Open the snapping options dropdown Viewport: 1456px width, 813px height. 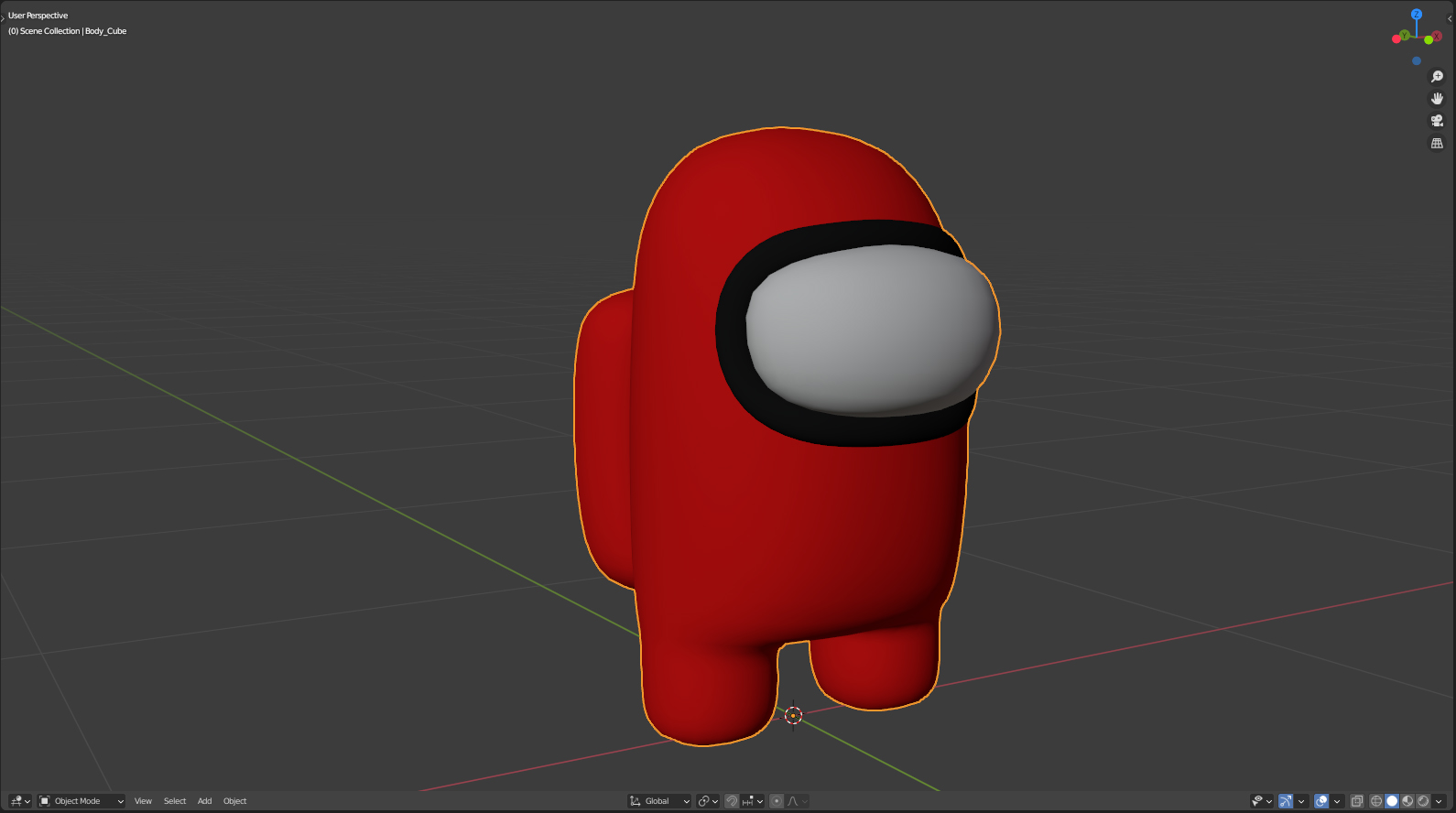[x=753, y=801]
